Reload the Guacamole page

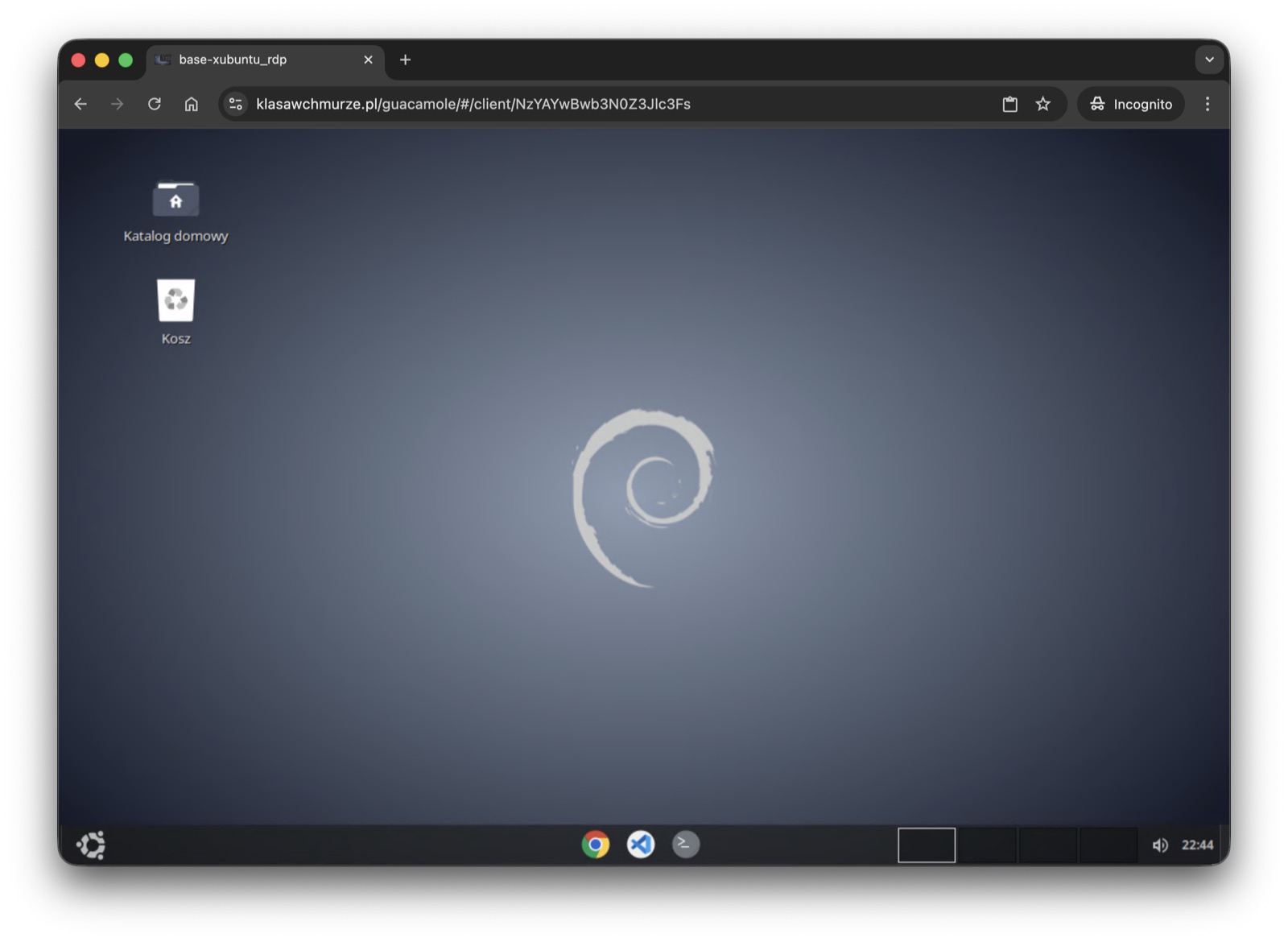coord(155,104)
